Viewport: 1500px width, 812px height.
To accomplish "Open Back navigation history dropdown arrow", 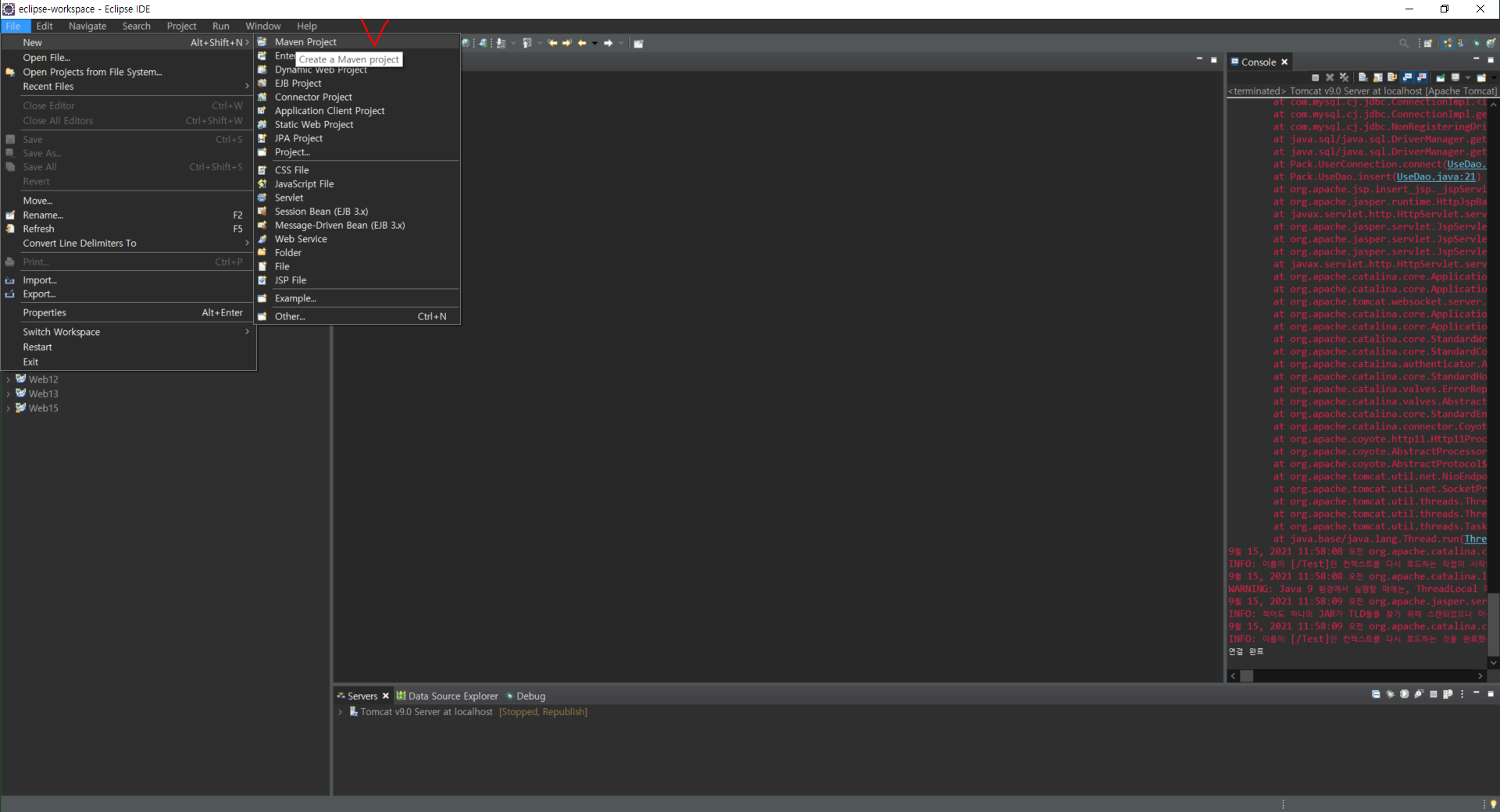I will [x=595, y=43].
